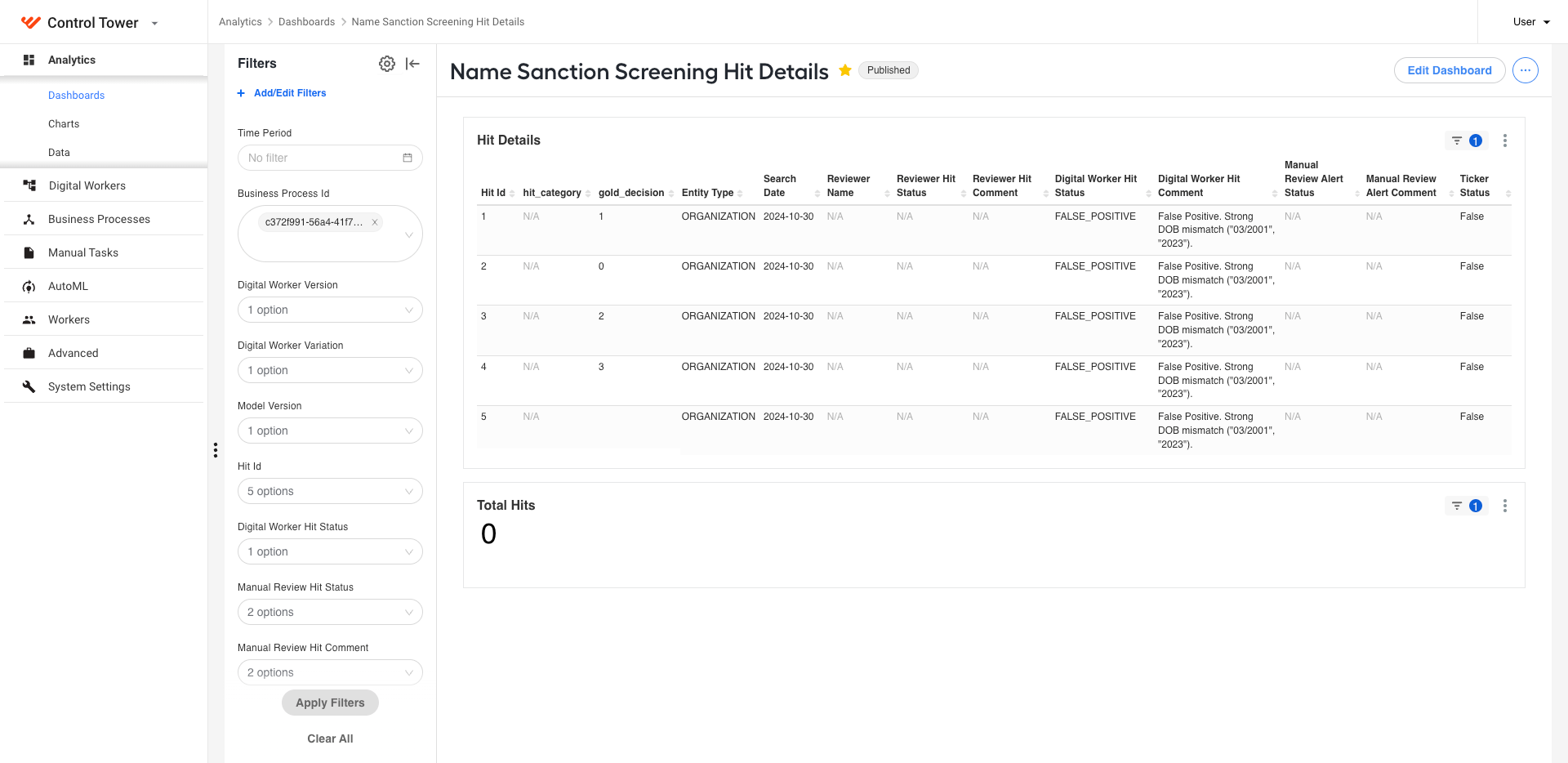
Task: Click the Control Tower logo icon
Action: tap(31, 22)
